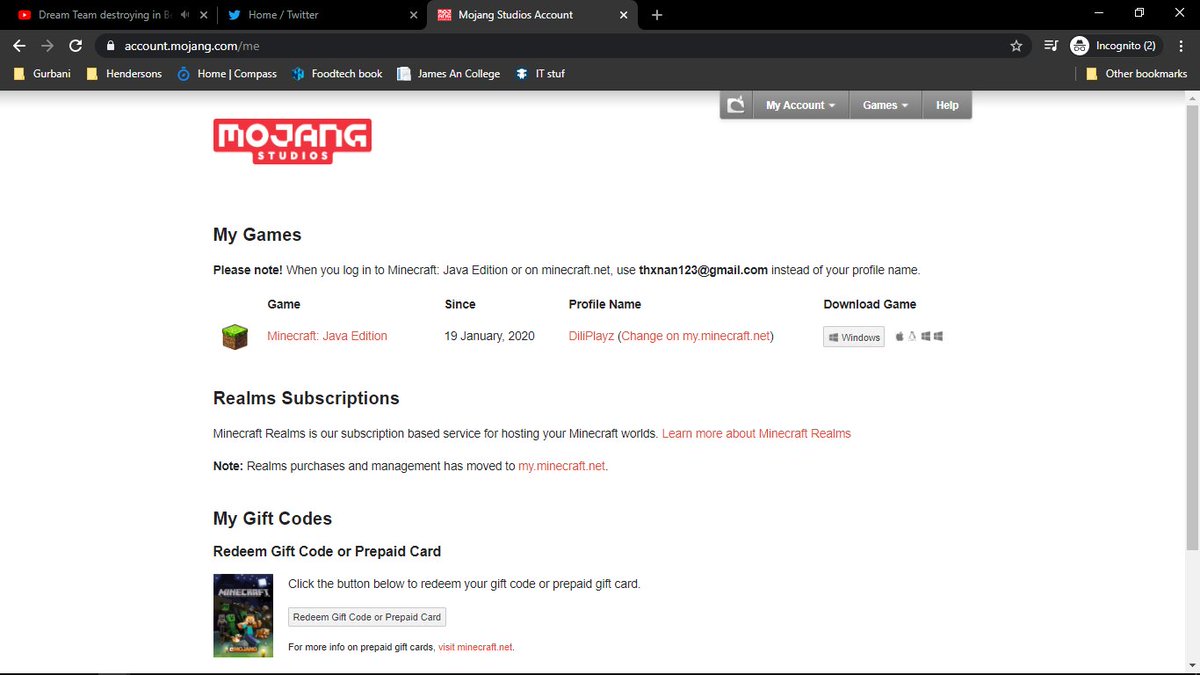Bookmark this page with the star icon
The width and height of the screenshot is (1200, 675).
1016,45
